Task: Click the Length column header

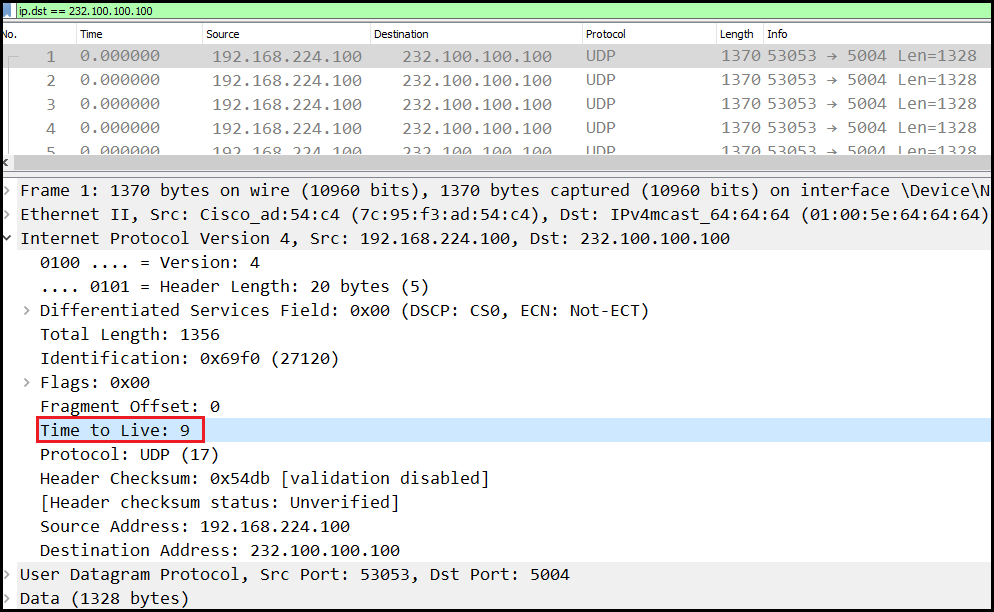Action: pyautogui.click(x=736, y=34)
